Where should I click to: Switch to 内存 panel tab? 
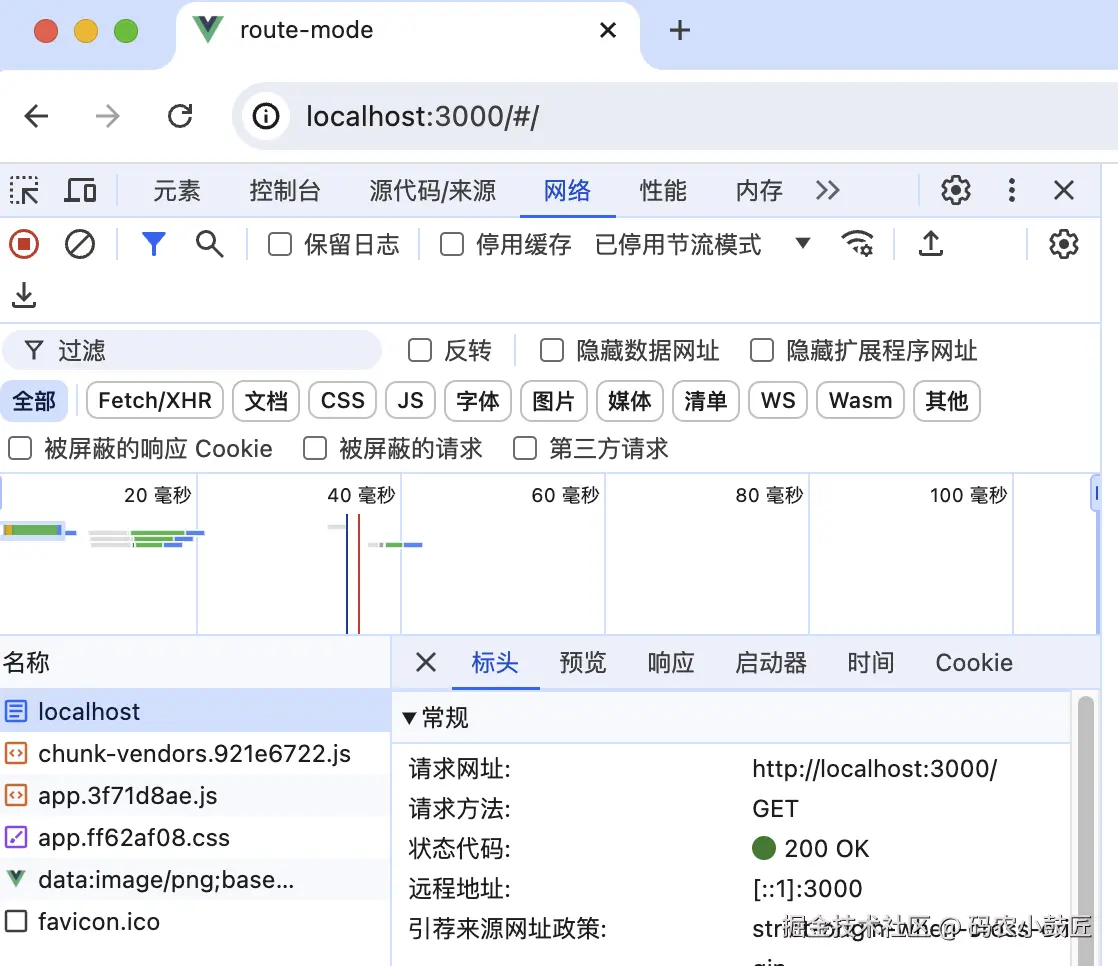pyautogui.click(x=759, y=191)
